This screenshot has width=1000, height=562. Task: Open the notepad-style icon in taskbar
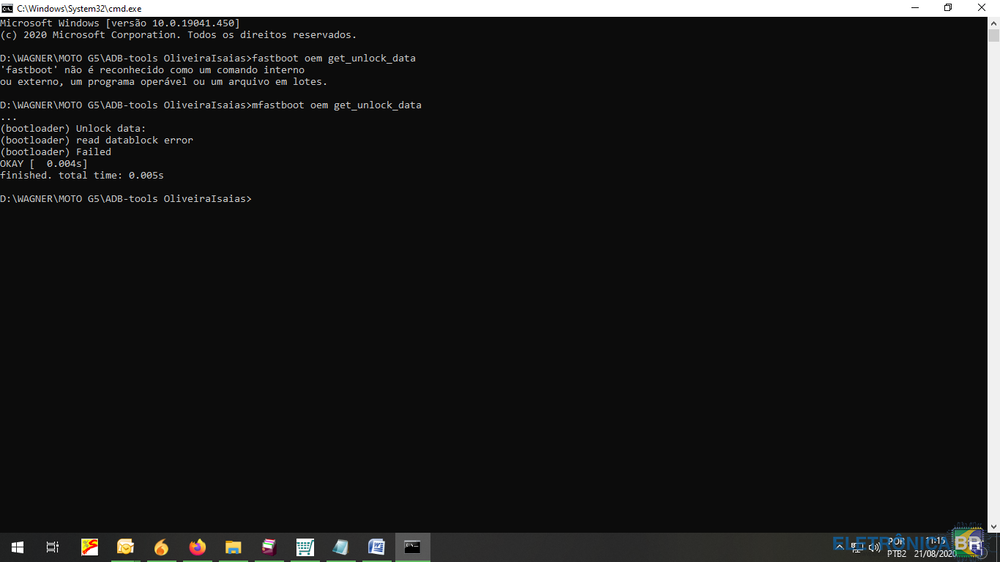click(x=341, y=547)
